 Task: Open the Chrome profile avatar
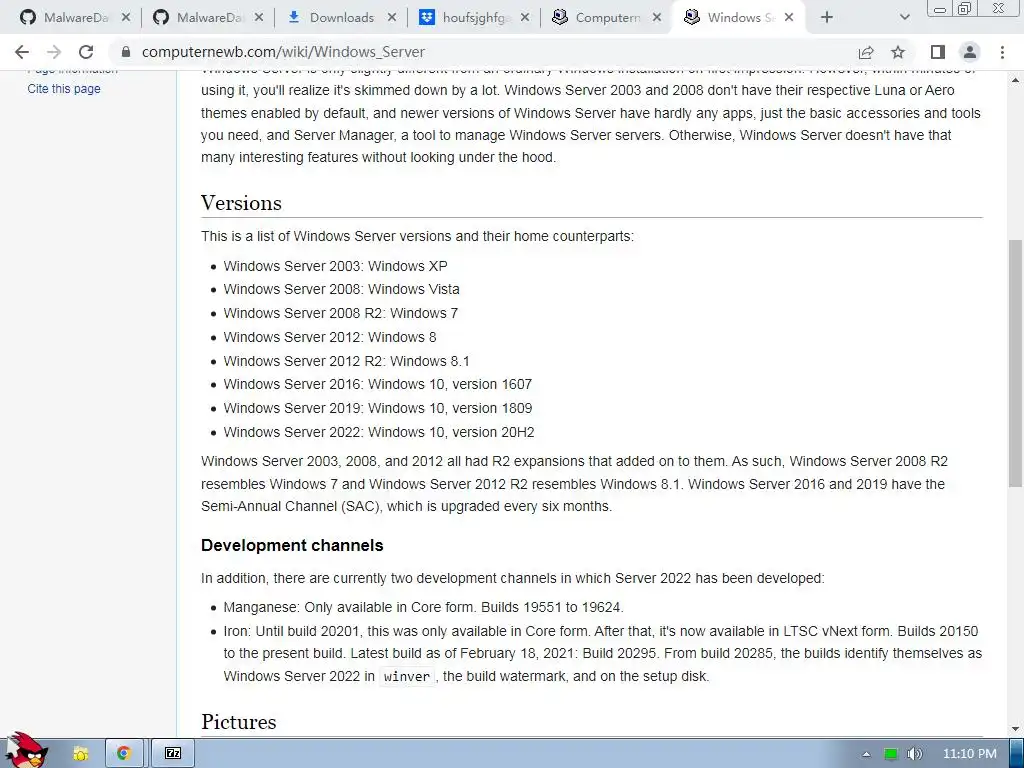click(x=970, y=52)
